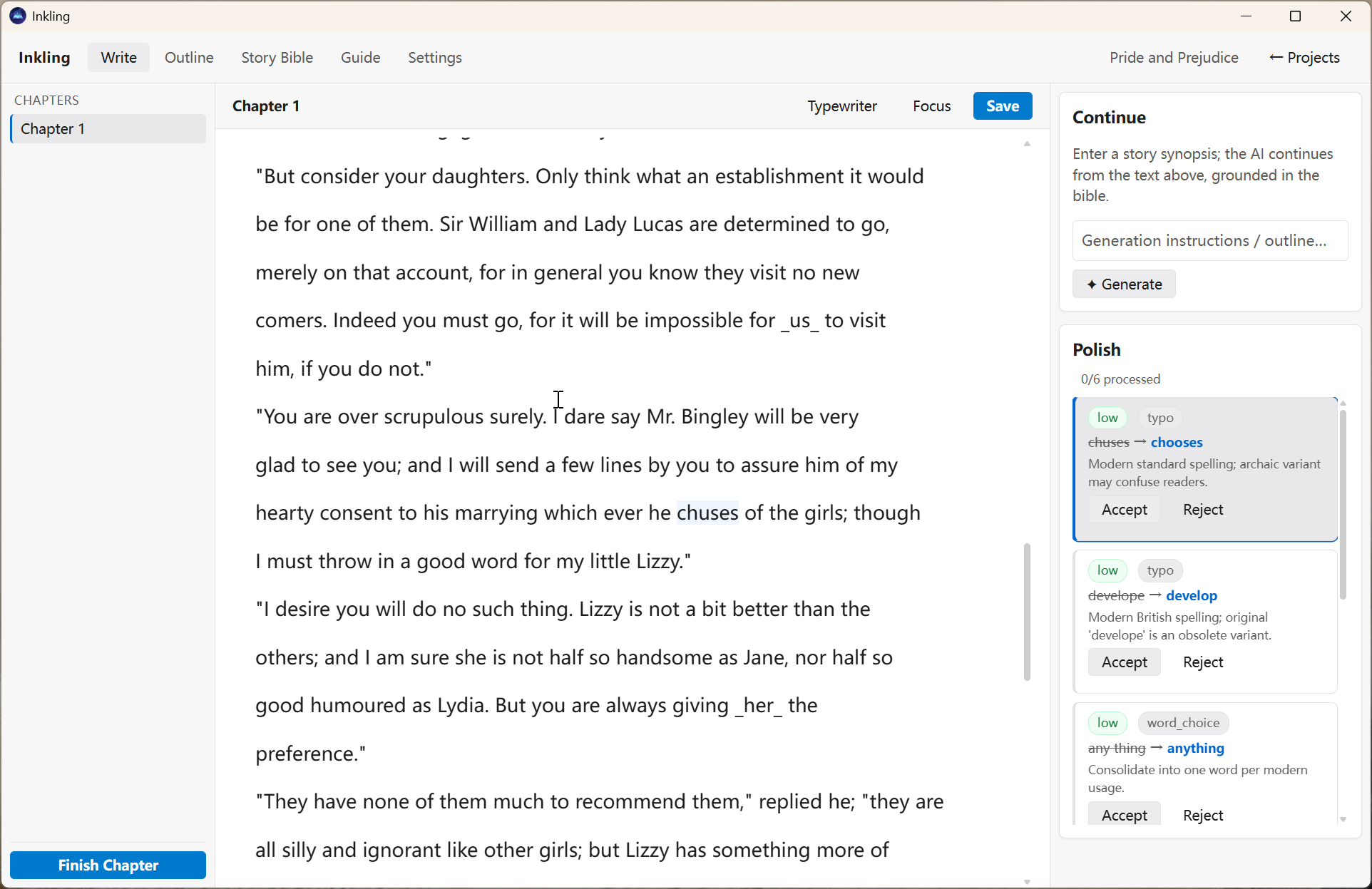Click the low tag on develop card
1372x889 pixels.
(1107, 570)
